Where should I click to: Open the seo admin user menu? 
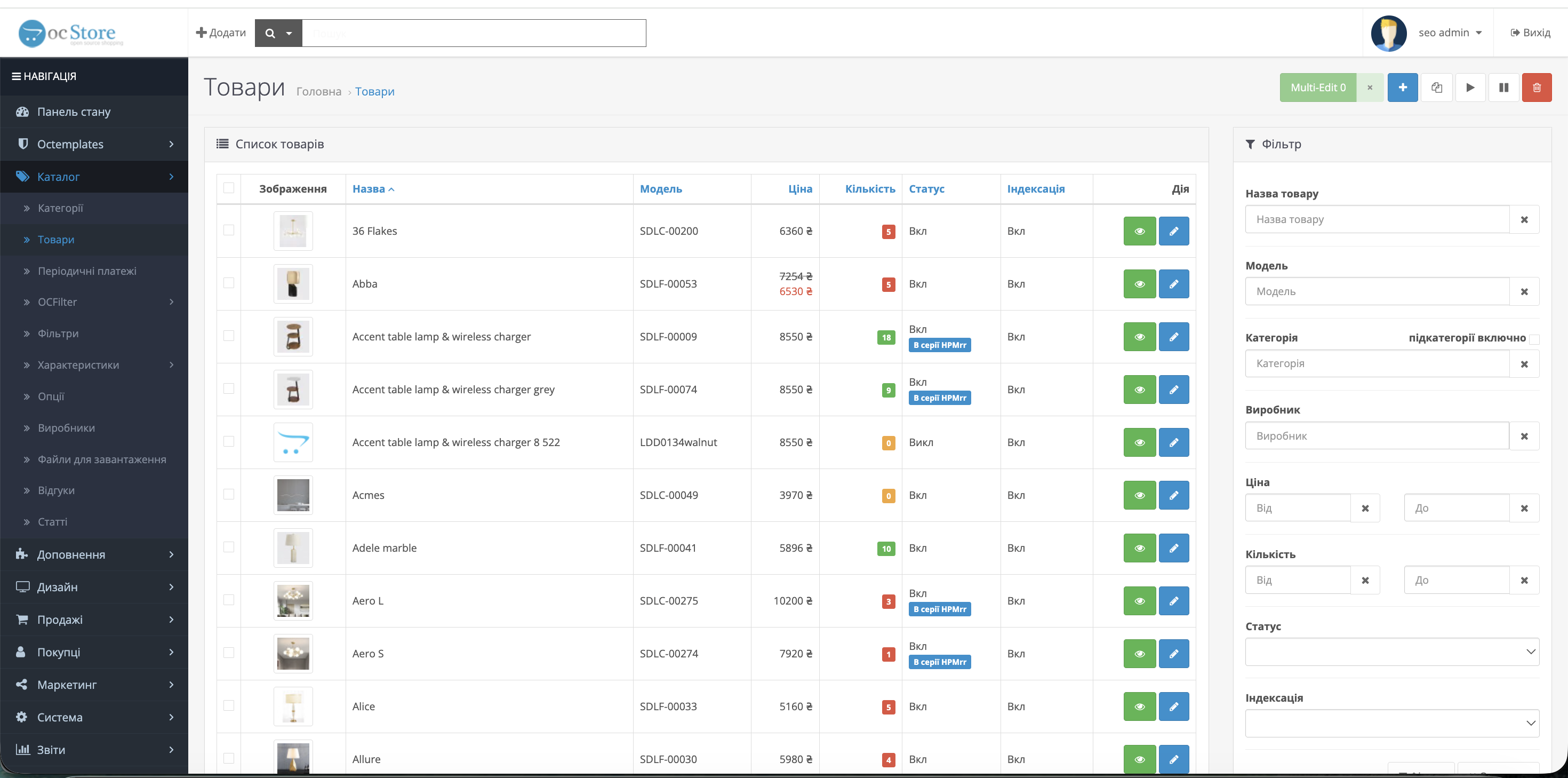1450,33
